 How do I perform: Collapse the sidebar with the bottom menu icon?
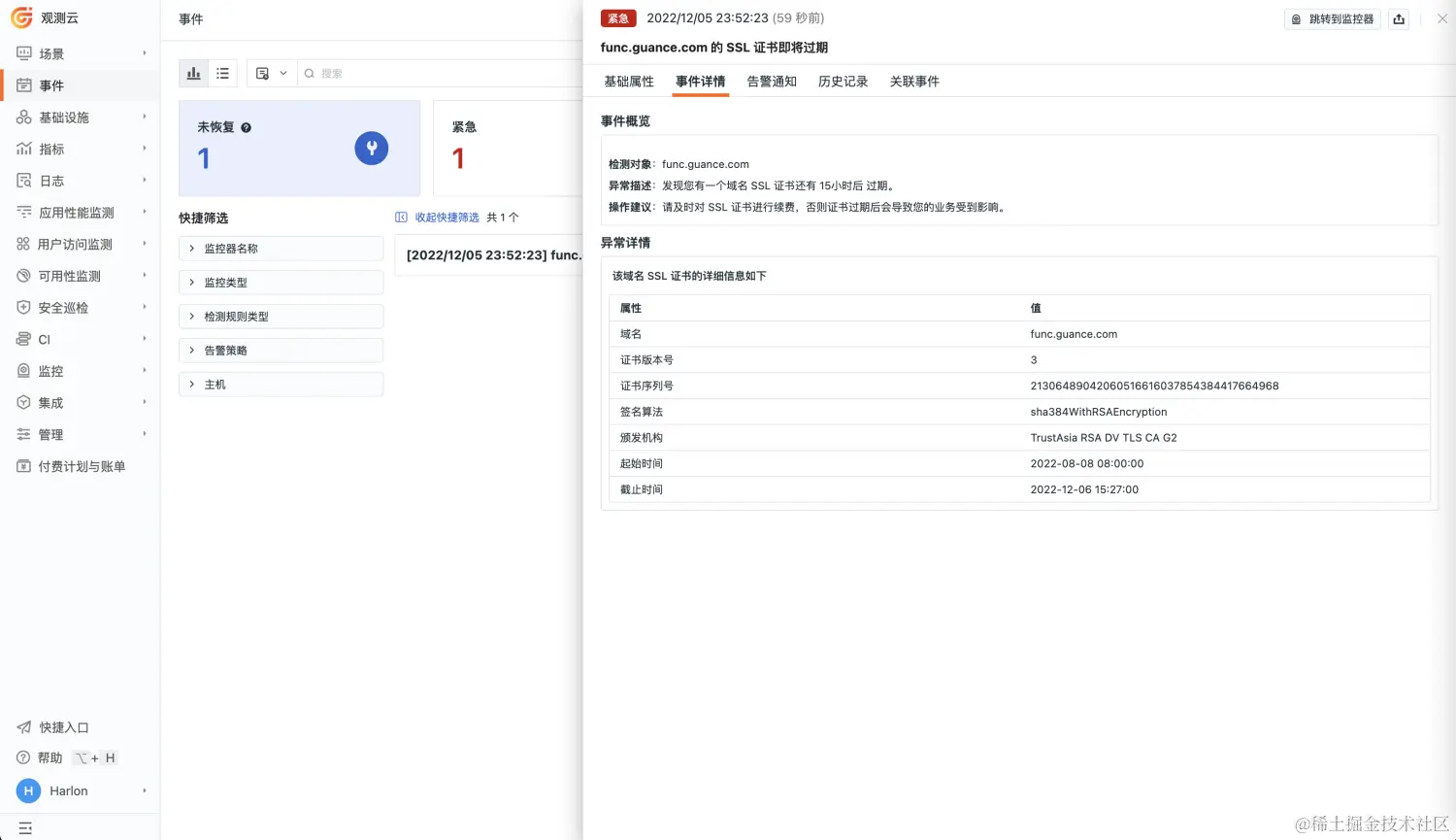(25, 828)
